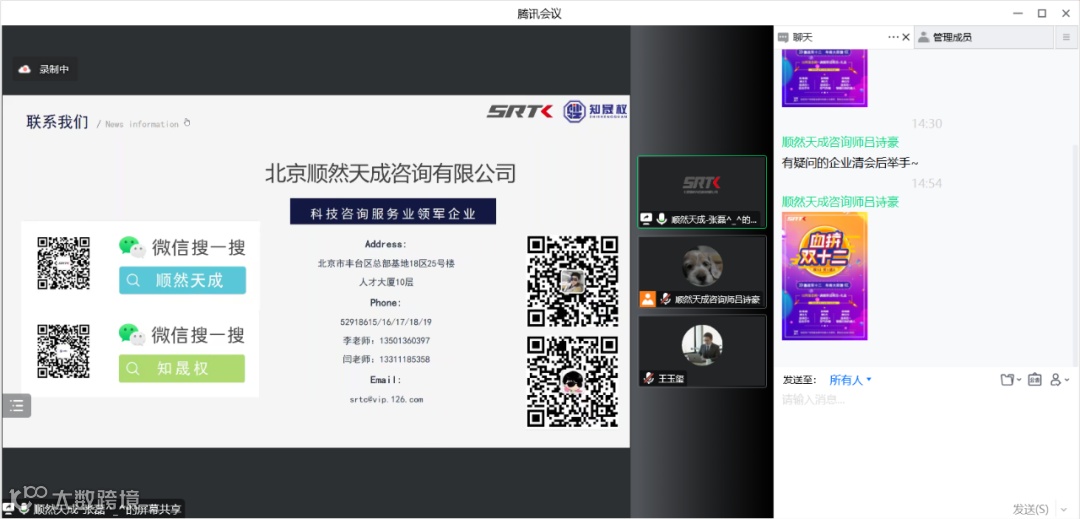Click sender name 顺然天成咨询师吕诗豪 above text message
Screen dimensions: 1080x519
(x=840, y=142)
